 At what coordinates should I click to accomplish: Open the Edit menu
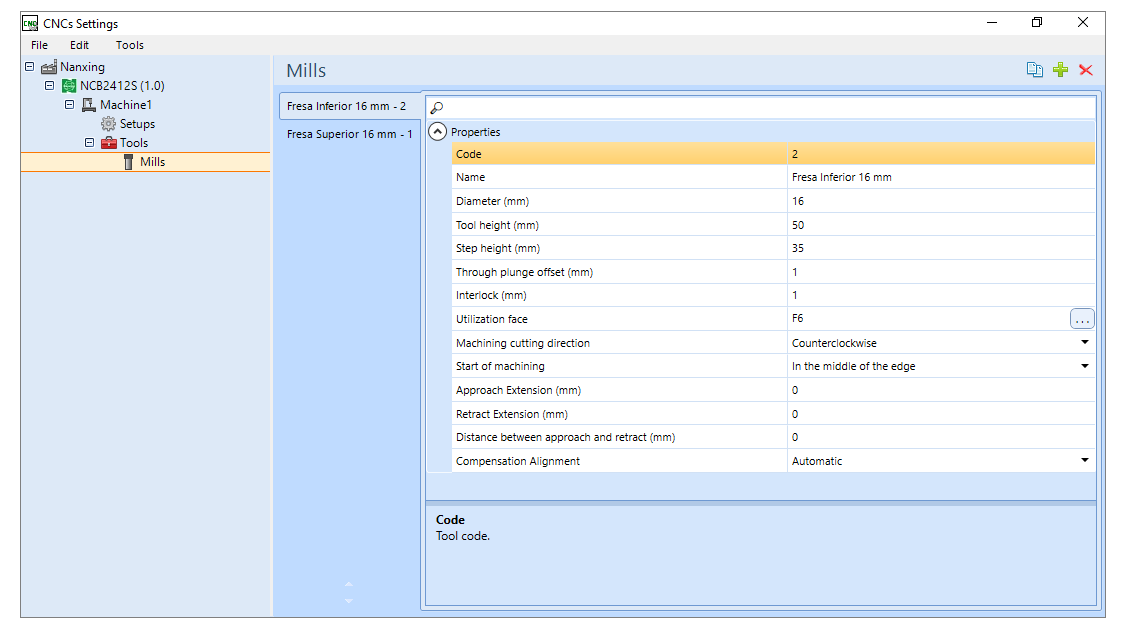click(79, 45)
